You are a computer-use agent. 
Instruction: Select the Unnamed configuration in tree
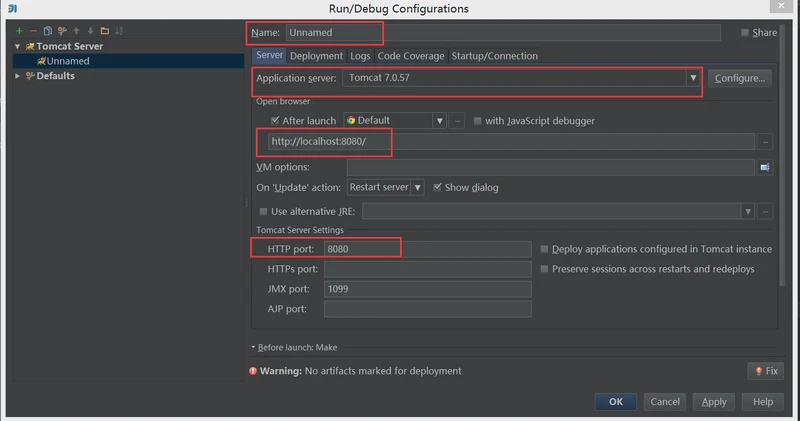pyautogui.click(x=129, y=61)
